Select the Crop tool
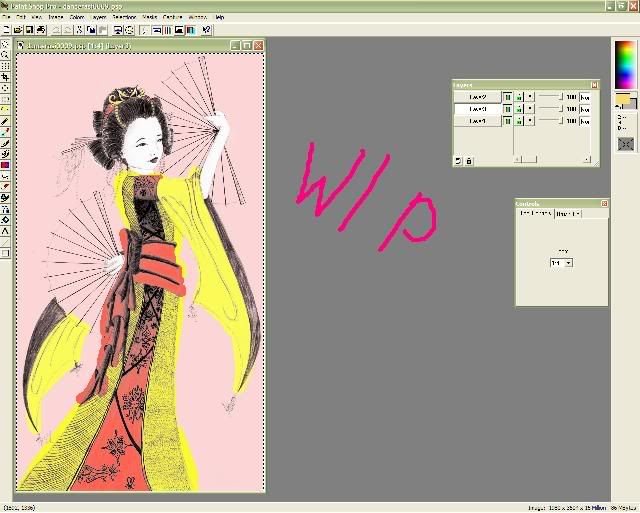 pos(5,77)
